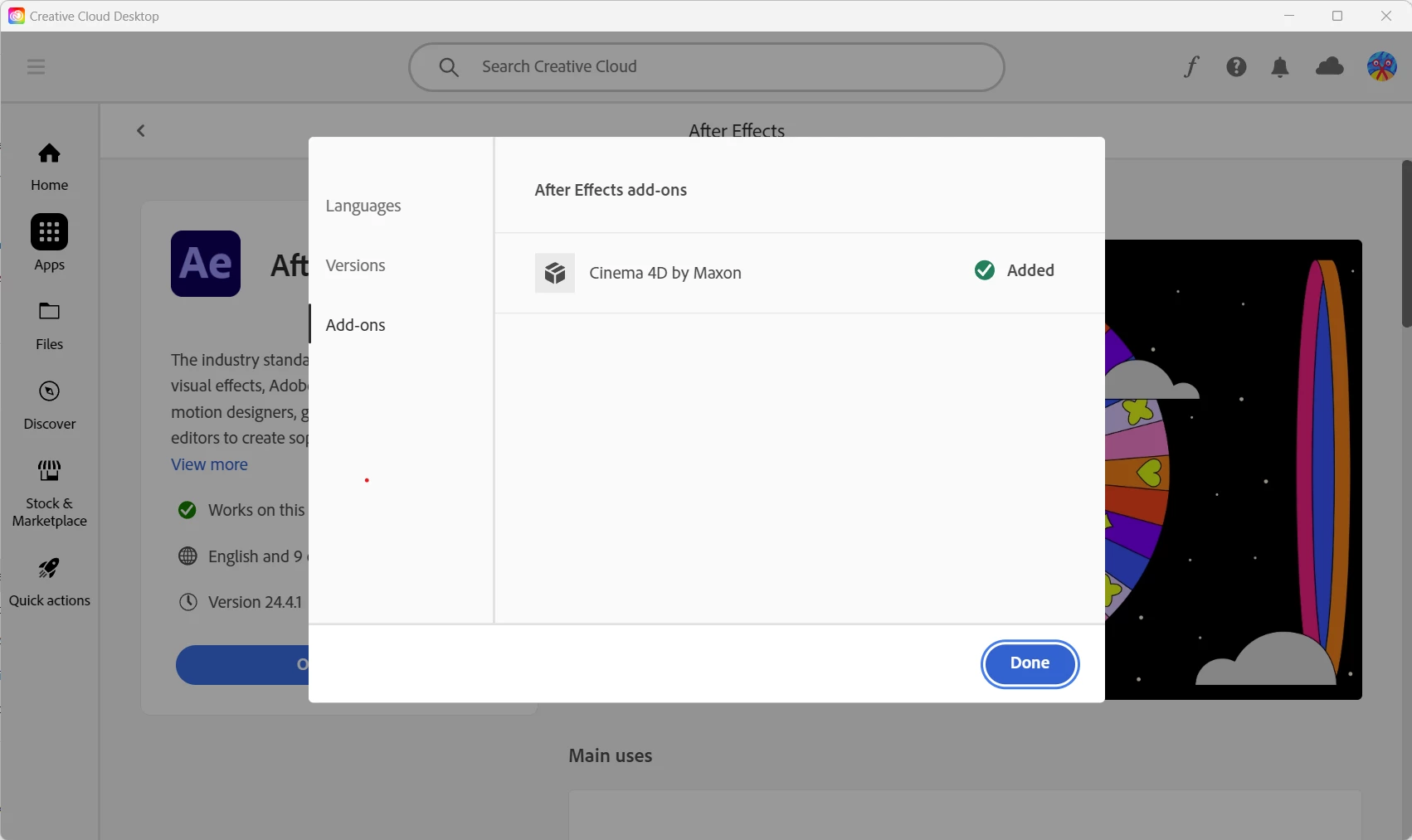Open the fonts f icon
The width and height of the screenshot is (1412, 840).
tap(1191, 66)
